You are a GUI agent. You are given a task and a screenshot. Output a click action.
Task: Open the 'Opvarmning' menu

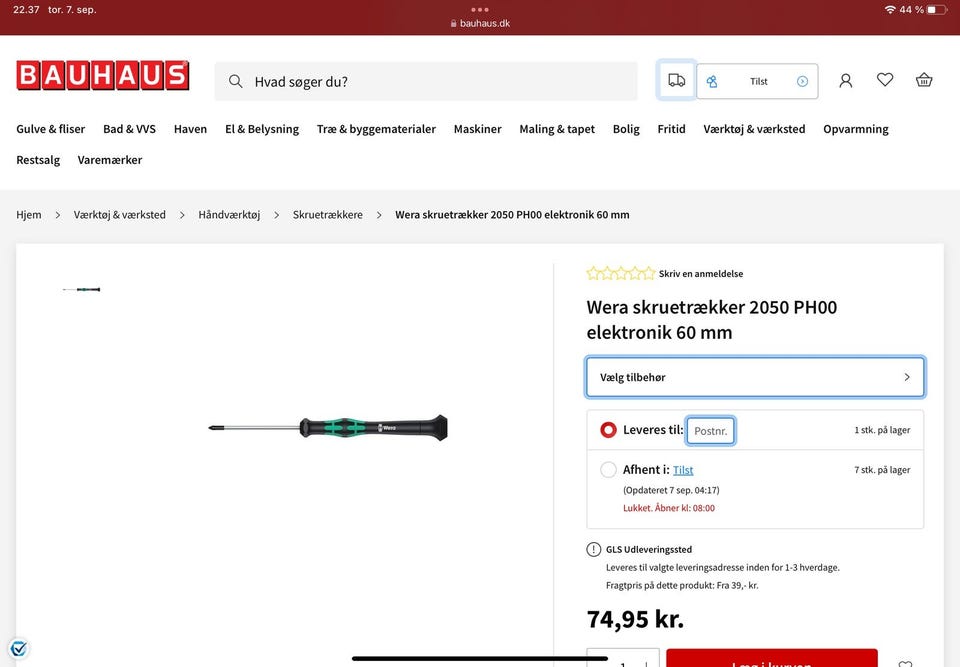click(x=856, y=129)
